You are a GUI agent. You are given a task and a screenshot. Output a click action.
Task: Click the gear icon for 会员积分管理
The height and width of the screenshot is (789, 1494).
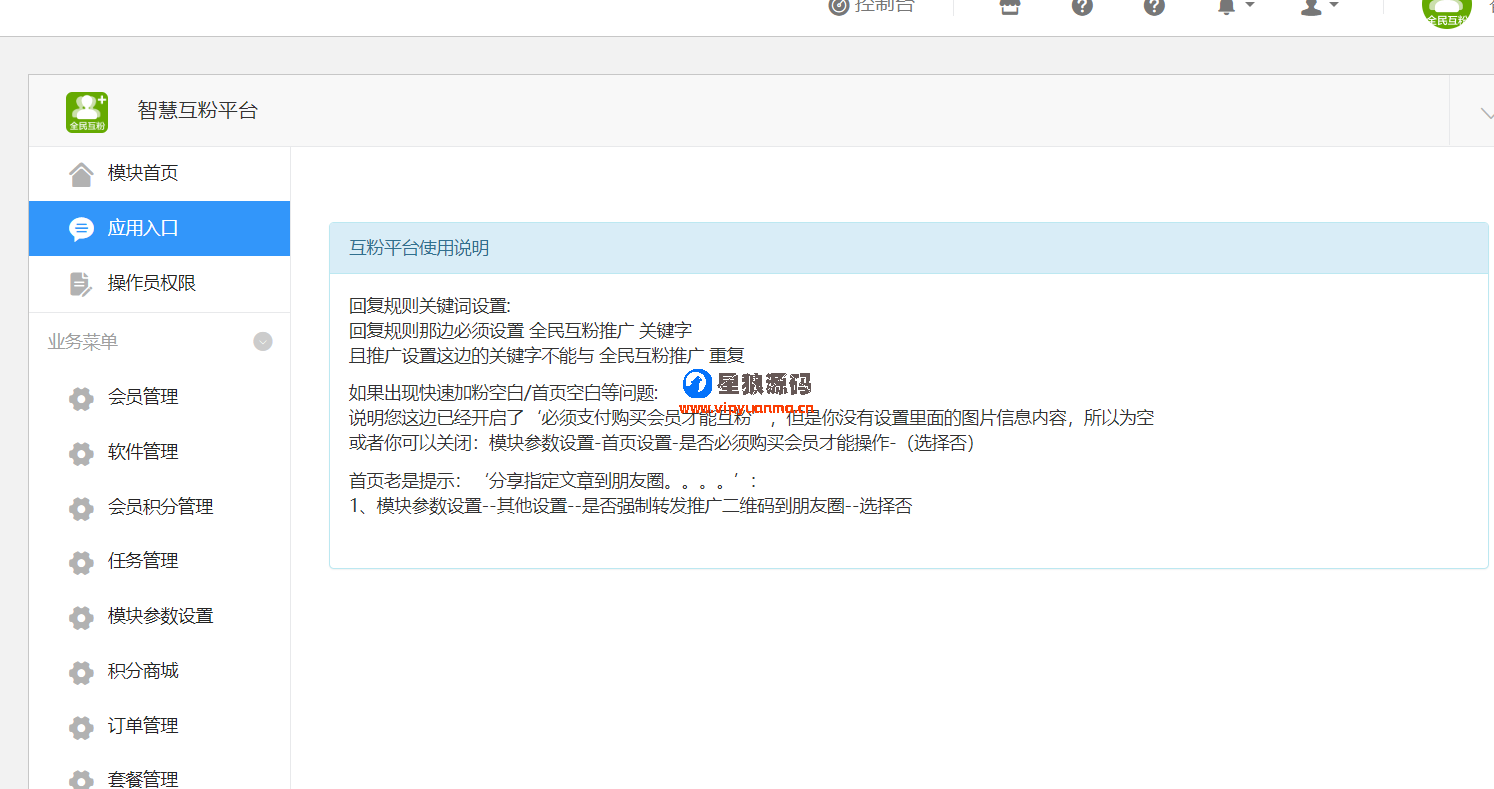(x=81, y=508)
